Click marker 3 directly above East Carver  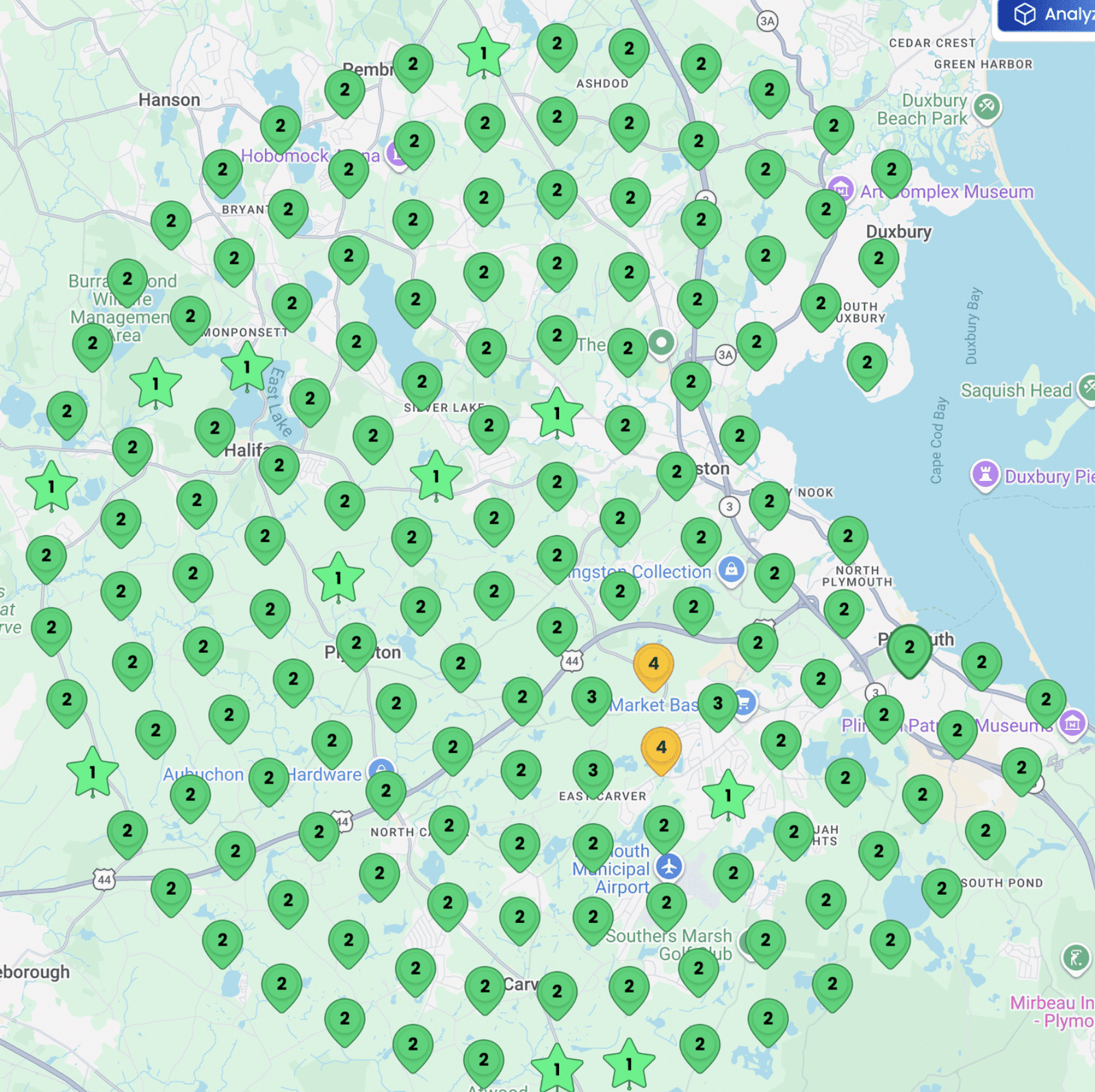593,771
